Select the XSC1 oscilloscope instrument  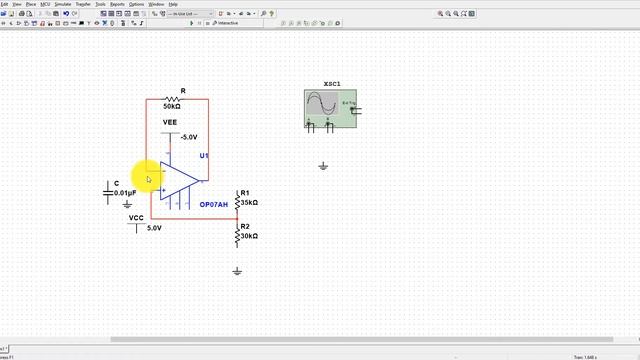click(331, 109)
